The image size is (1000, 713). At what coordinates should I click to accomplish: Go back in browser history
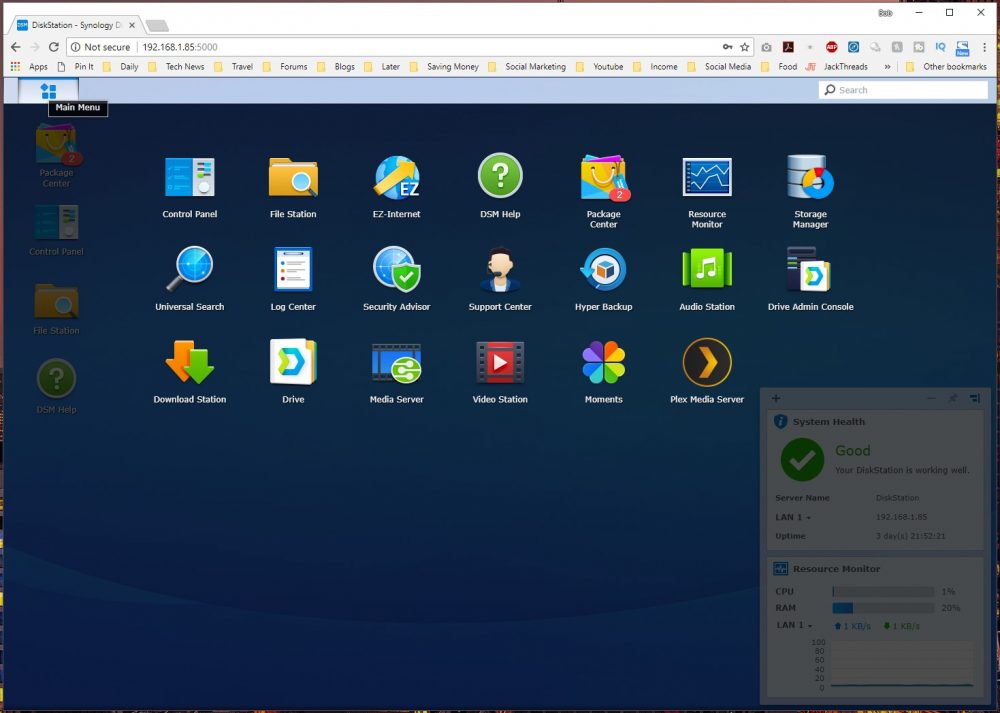click(16, 47)
